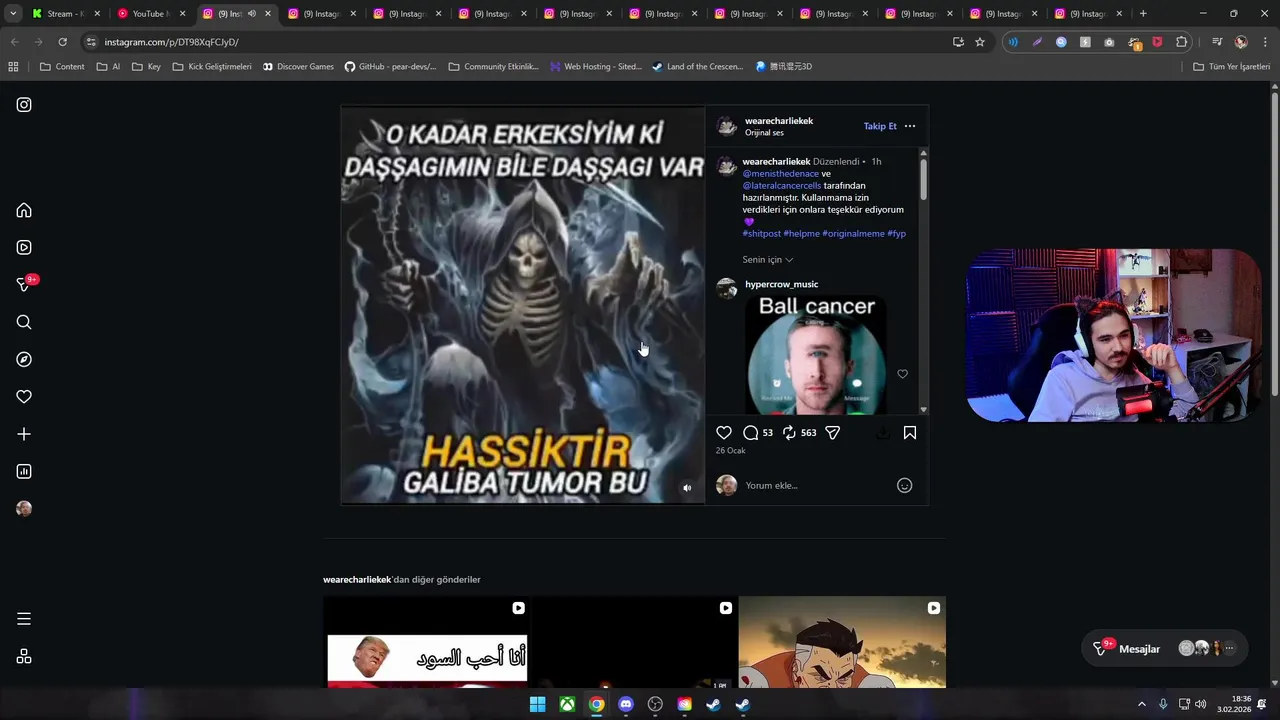Click the address bar URL
The image size is (1280, 720).
171,42
